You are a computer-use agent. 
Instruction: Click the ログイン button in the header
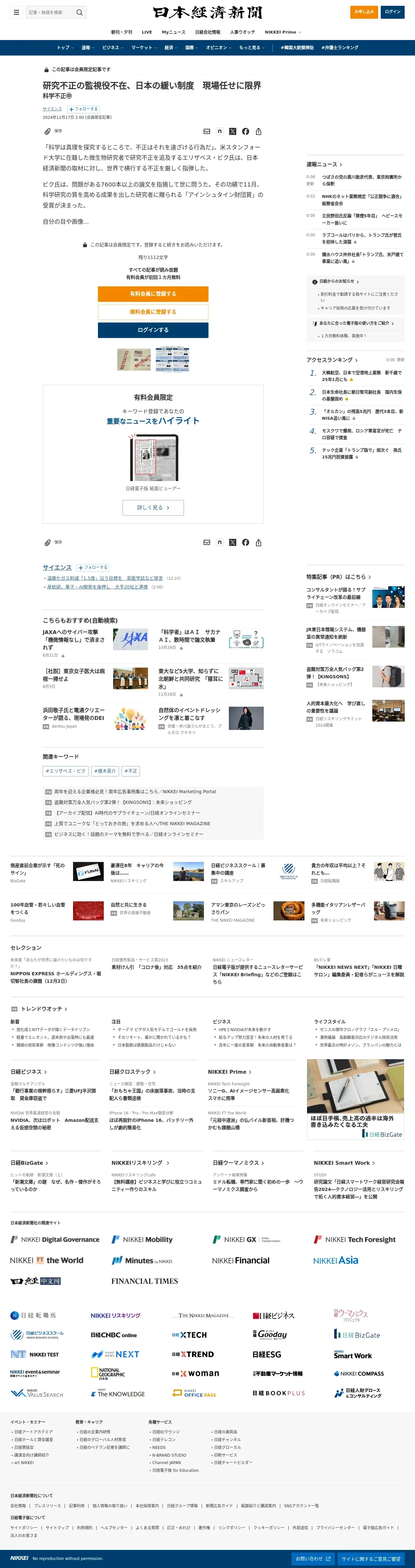(x=392, y=12)
